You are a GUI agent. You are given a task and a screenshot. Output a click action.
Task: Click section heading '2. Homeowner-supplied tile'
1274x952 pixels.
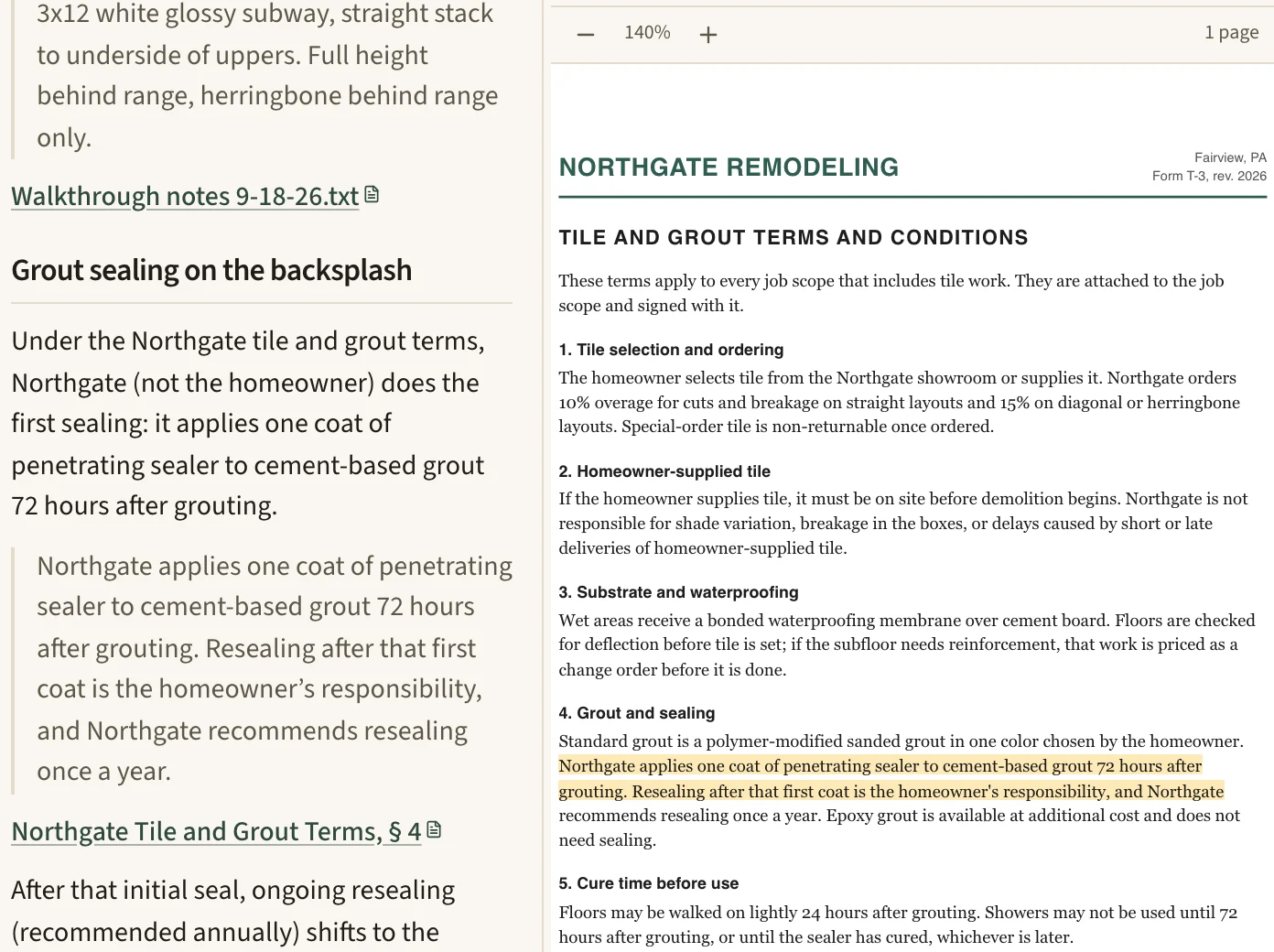(x=664, y=471)
